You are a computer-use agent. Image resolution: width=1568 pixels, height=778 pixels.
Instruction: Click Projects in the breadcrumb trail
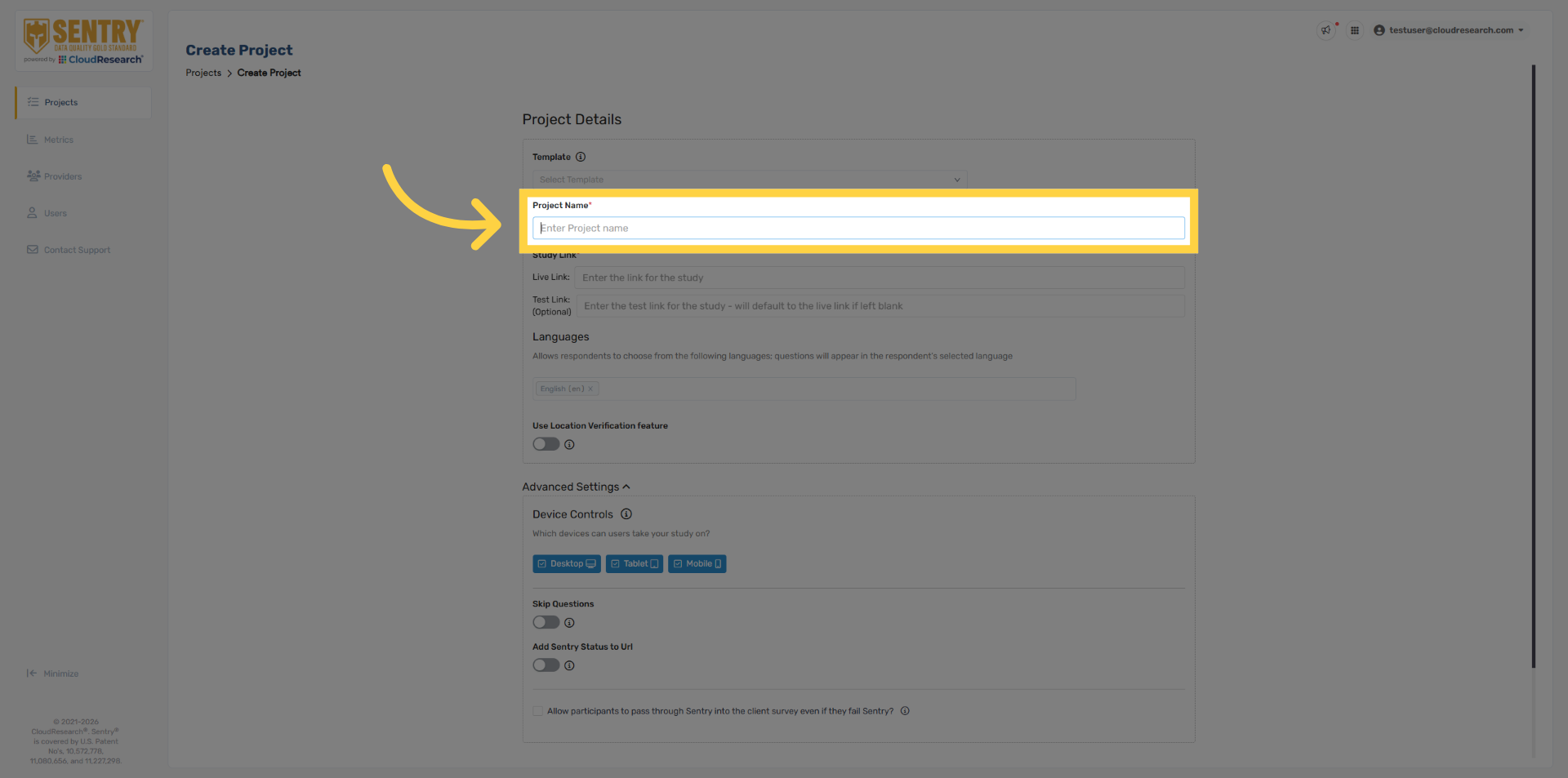(x=203, y=73)
